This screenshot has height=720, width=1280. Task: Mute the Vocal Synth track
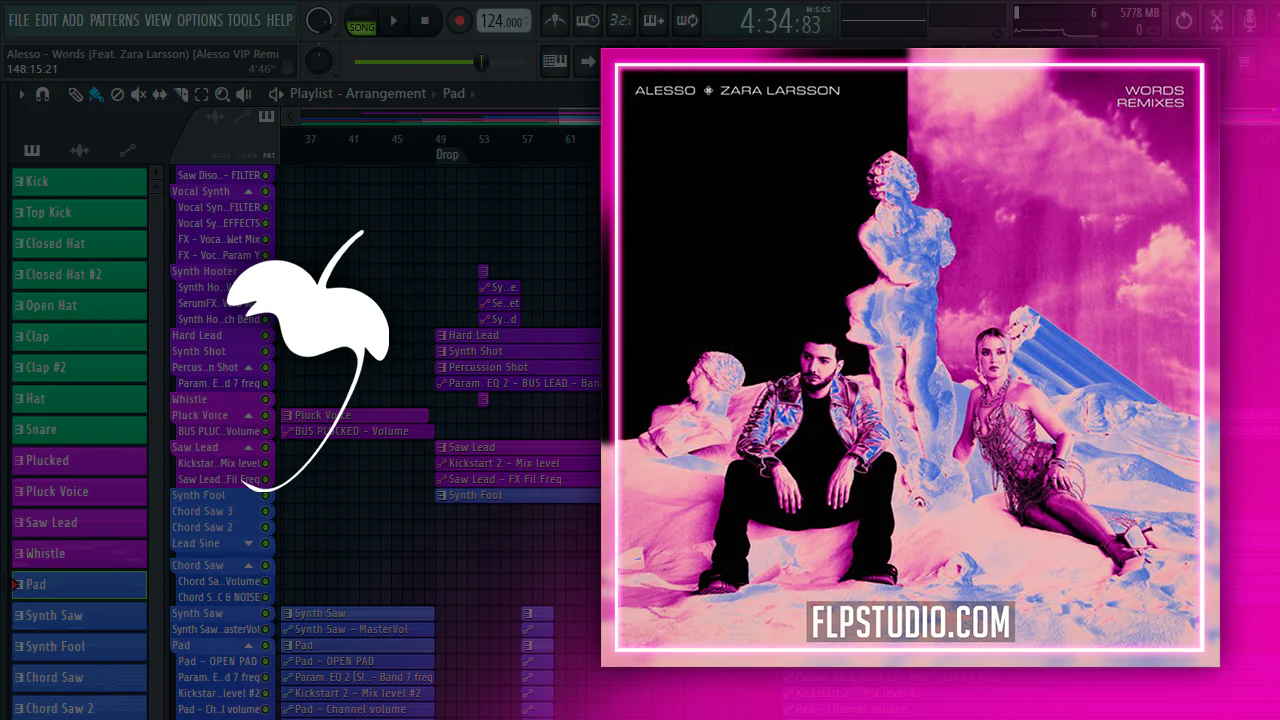(x=265, y=191)
